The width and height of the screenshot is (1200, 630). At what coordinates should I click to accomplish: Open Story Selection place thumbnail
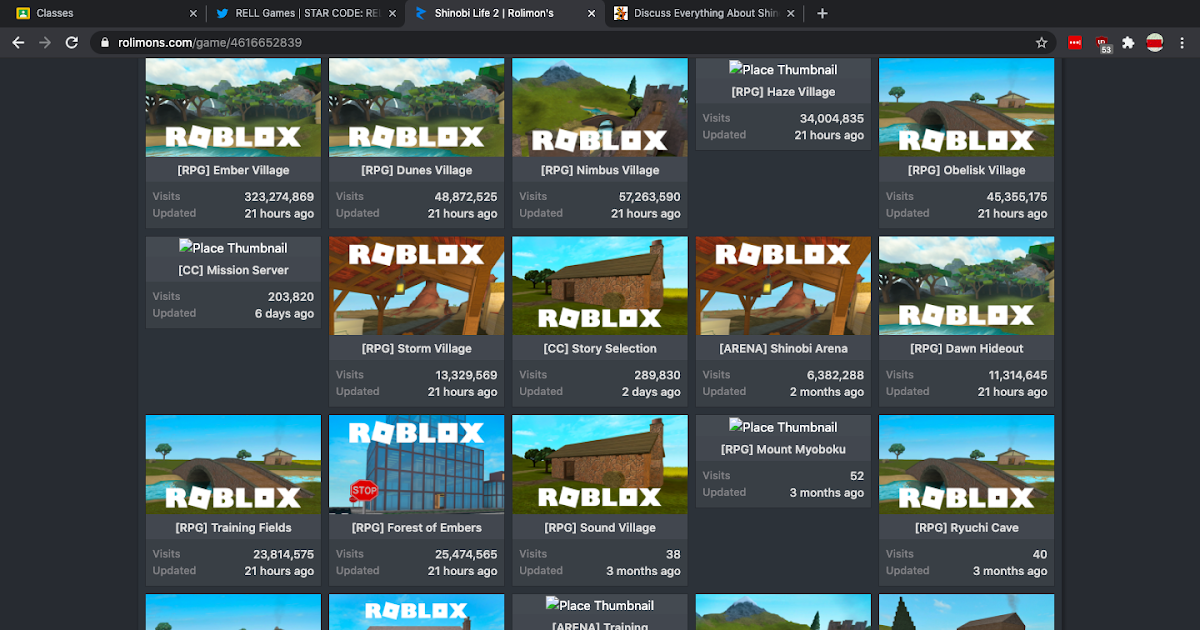click(x=600, y=286)
